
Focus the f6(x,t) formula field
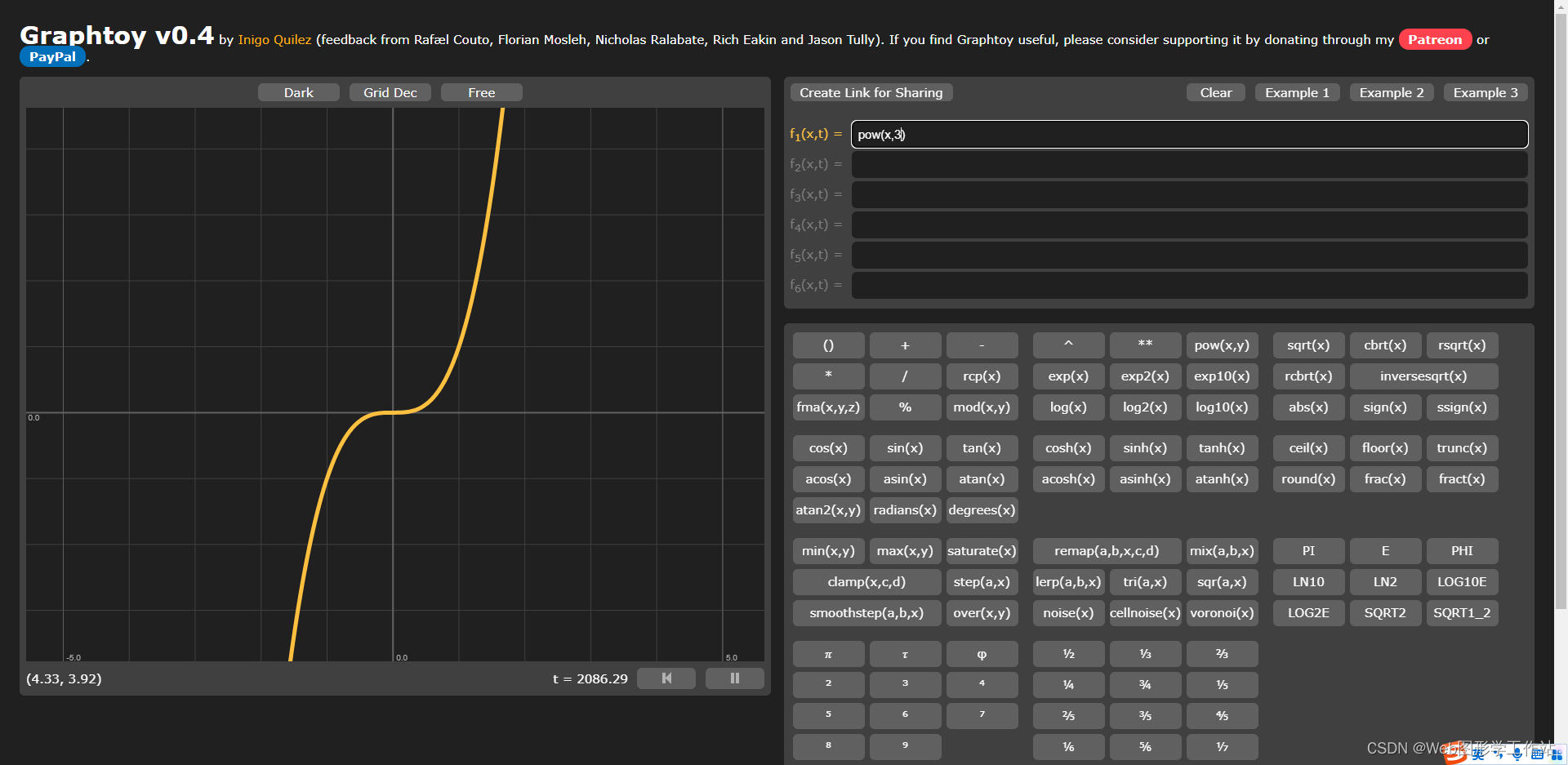pos(1190,286)
